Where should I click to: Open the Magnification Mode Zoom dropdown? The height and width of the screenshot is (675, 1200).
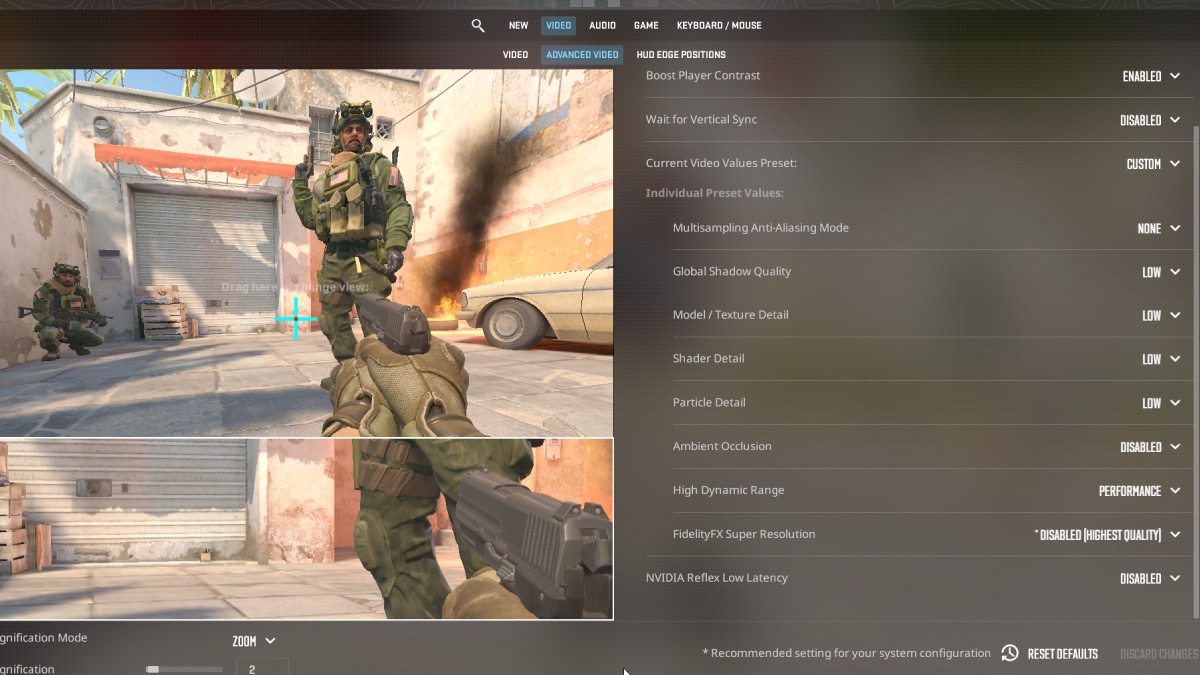tap(252, 640)
